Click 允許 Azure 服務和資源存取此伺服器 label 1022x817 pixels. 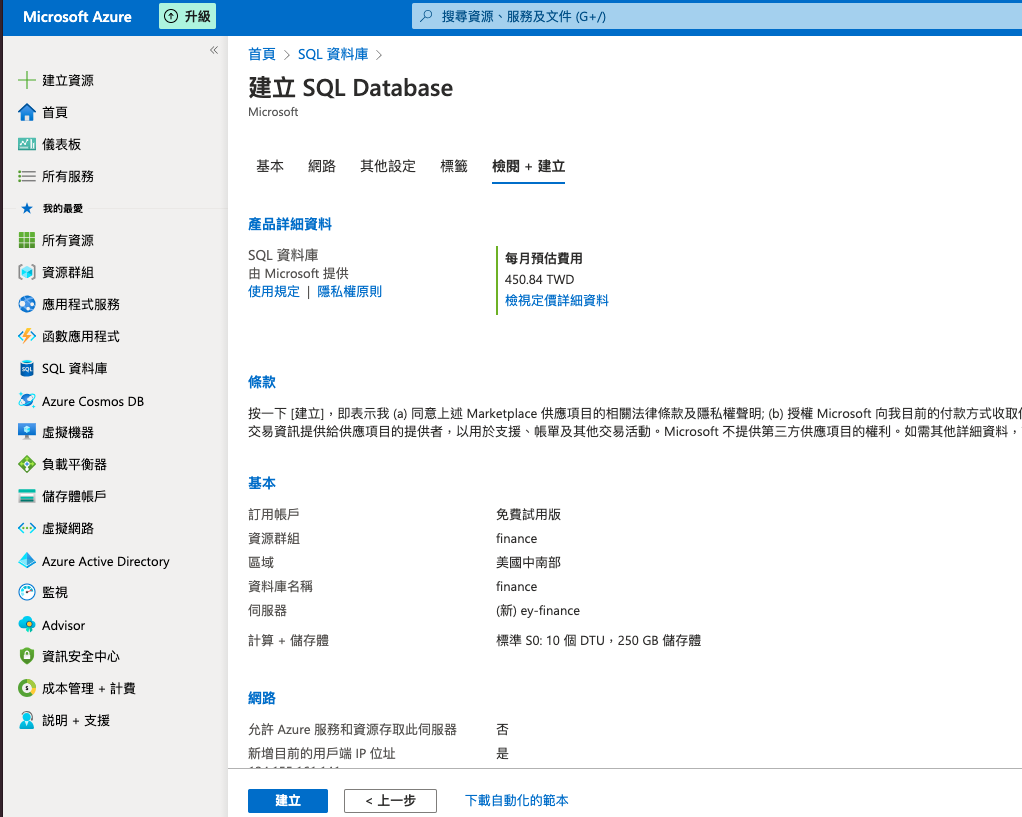(x=353, y=730)
